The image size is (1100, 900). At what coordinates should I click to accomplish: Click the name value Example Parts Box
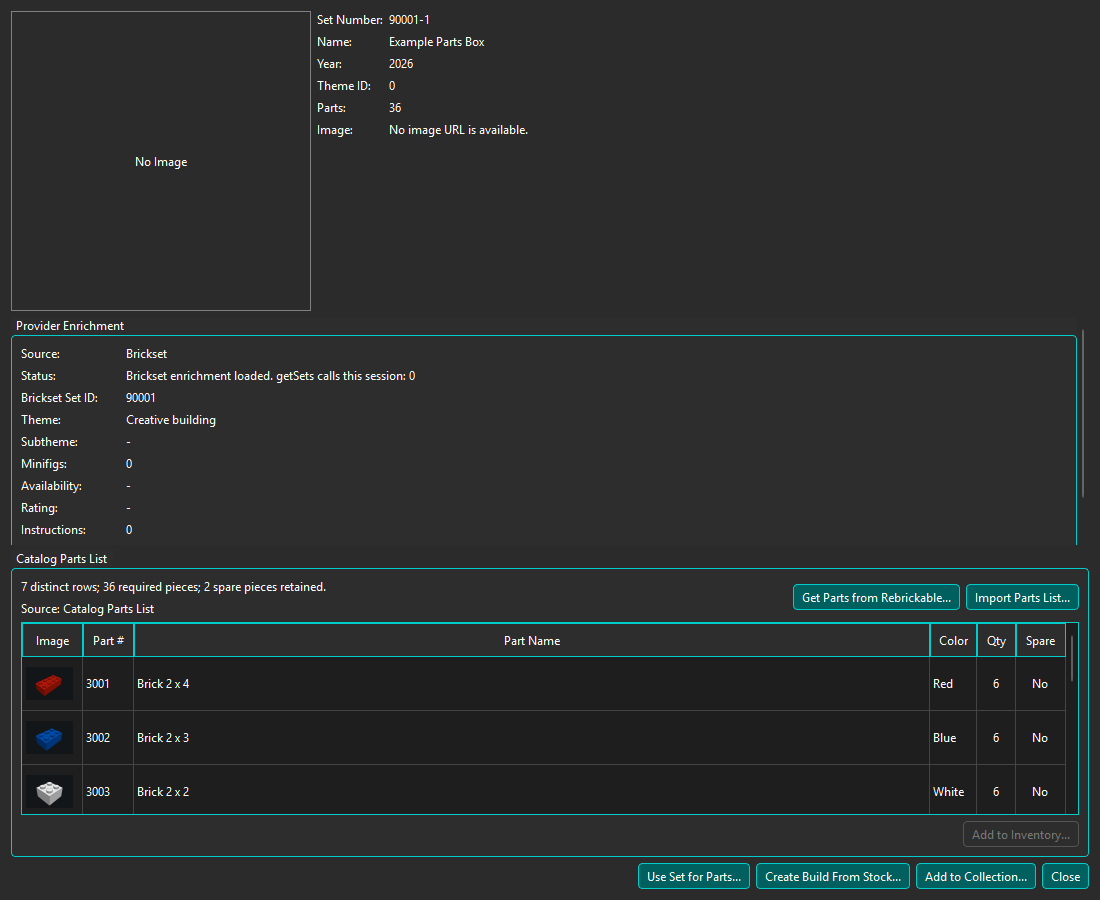pos(436,42)
